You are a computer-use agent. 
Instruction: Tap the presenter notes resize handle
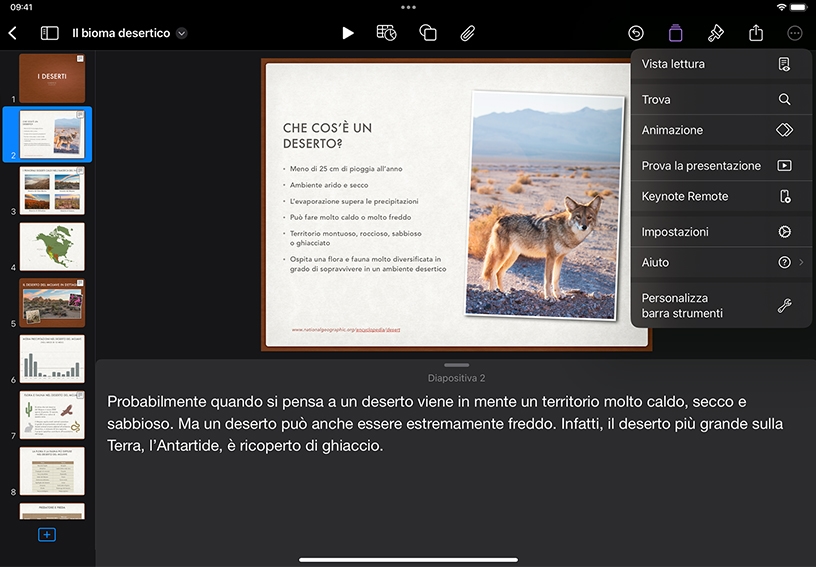[456, 365]
